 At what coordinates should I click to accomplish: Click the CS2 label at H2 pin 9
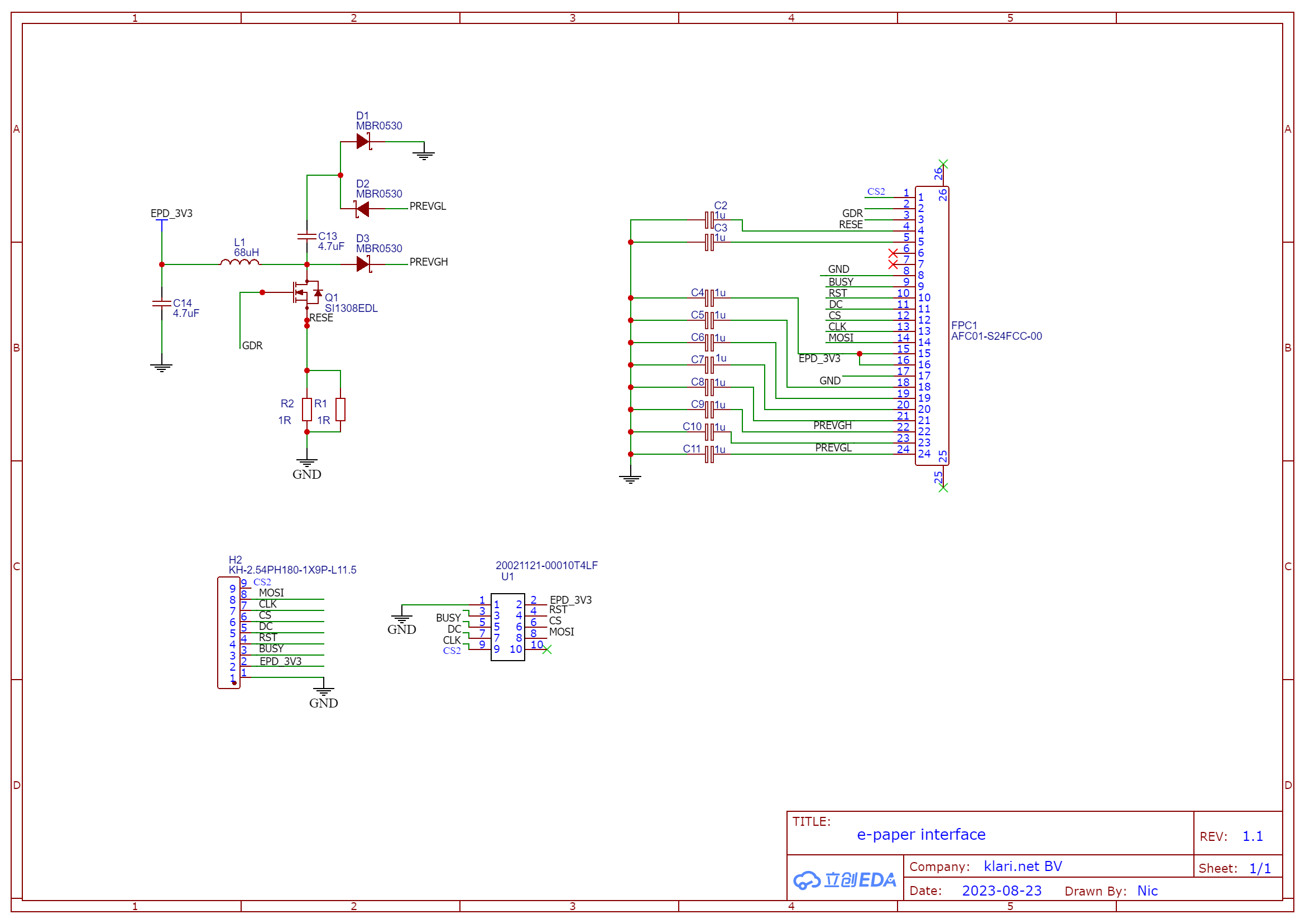point(262,582)
